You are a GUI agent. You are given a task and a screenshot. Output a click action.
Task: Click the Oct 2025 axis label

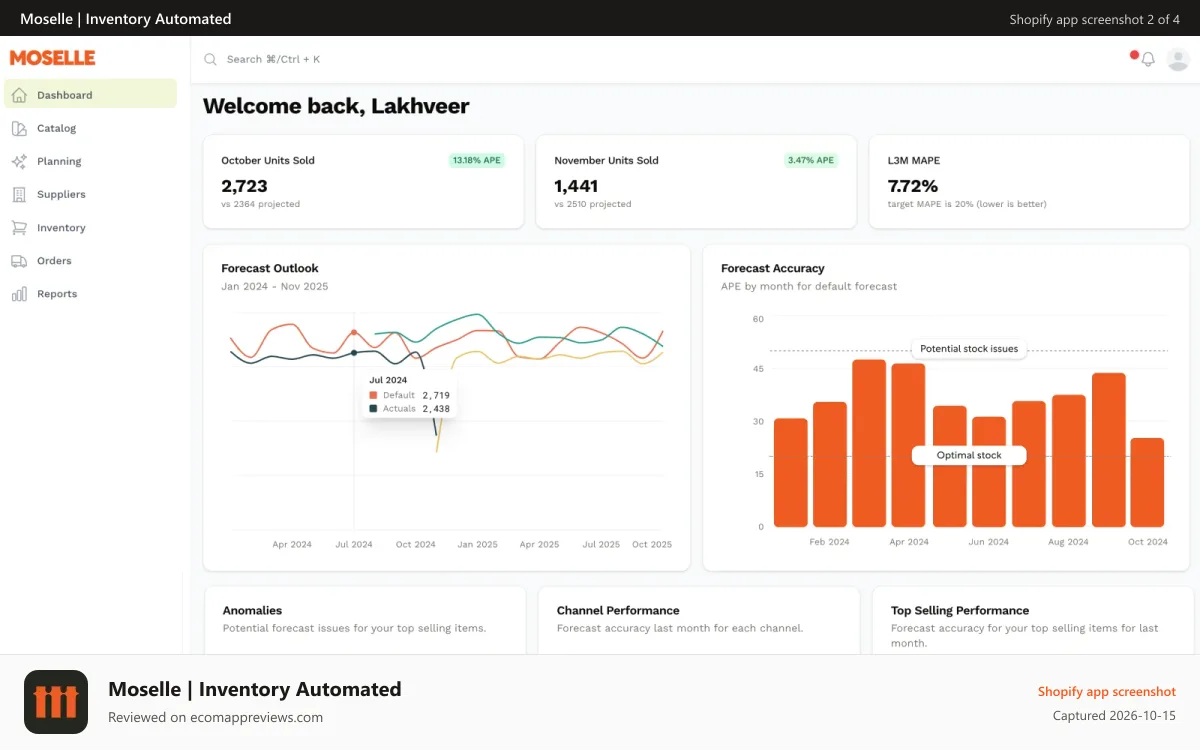(x=652, y=545)
